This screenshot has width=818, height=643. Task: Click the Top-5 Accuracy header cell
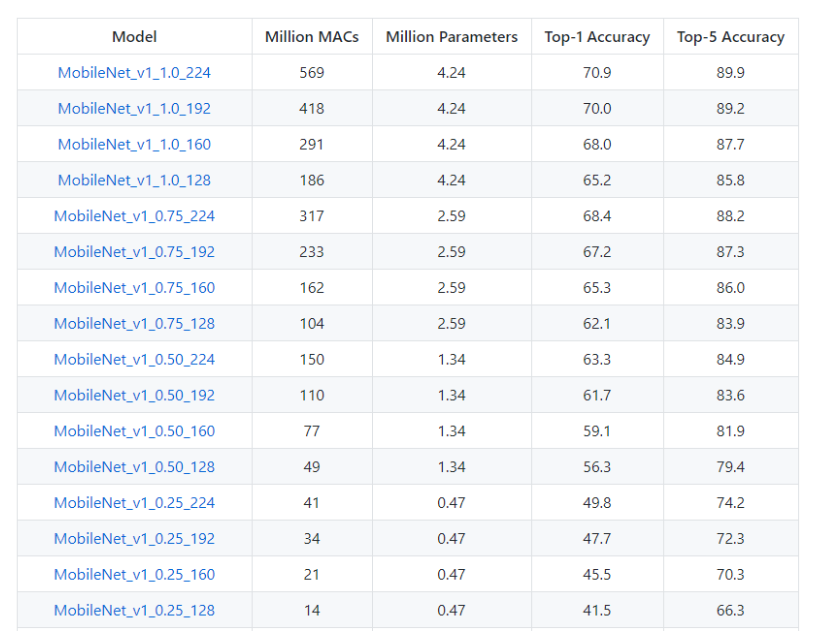(x=730, y=37)
